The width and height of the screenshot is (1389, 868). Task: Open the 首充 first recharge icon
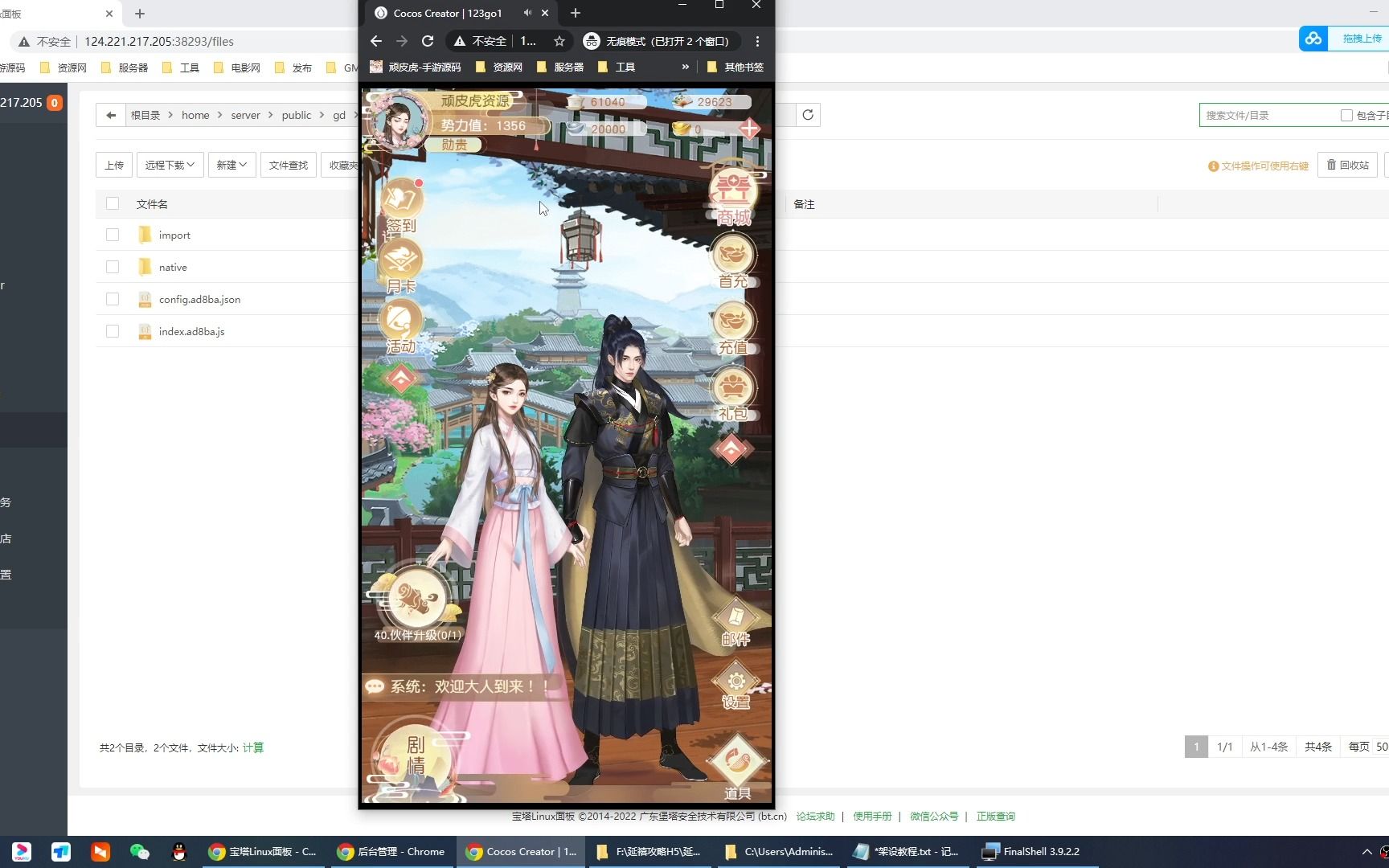[x=733, y=262]
